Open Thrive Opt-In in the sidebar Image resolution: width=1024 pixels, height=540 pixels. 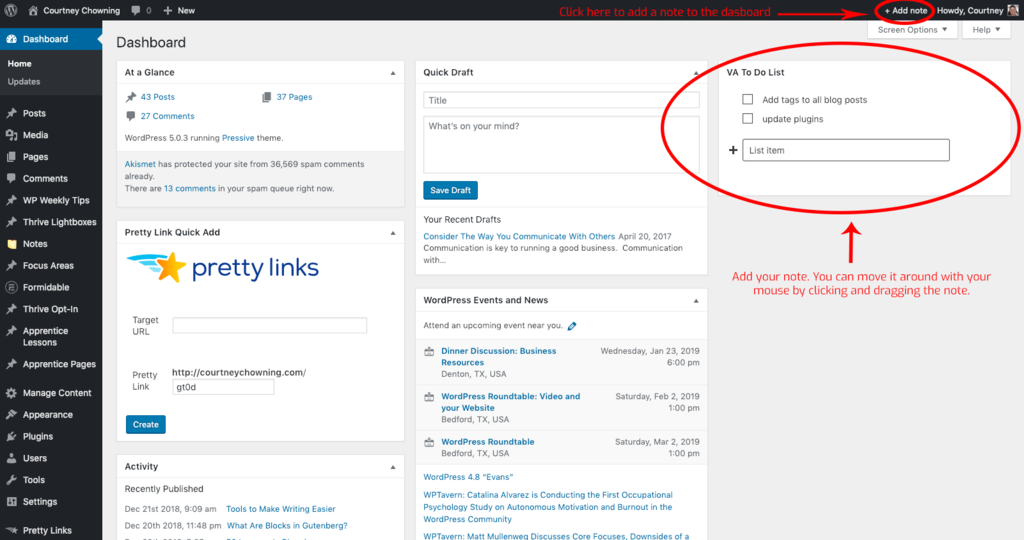tap(51, 309)
